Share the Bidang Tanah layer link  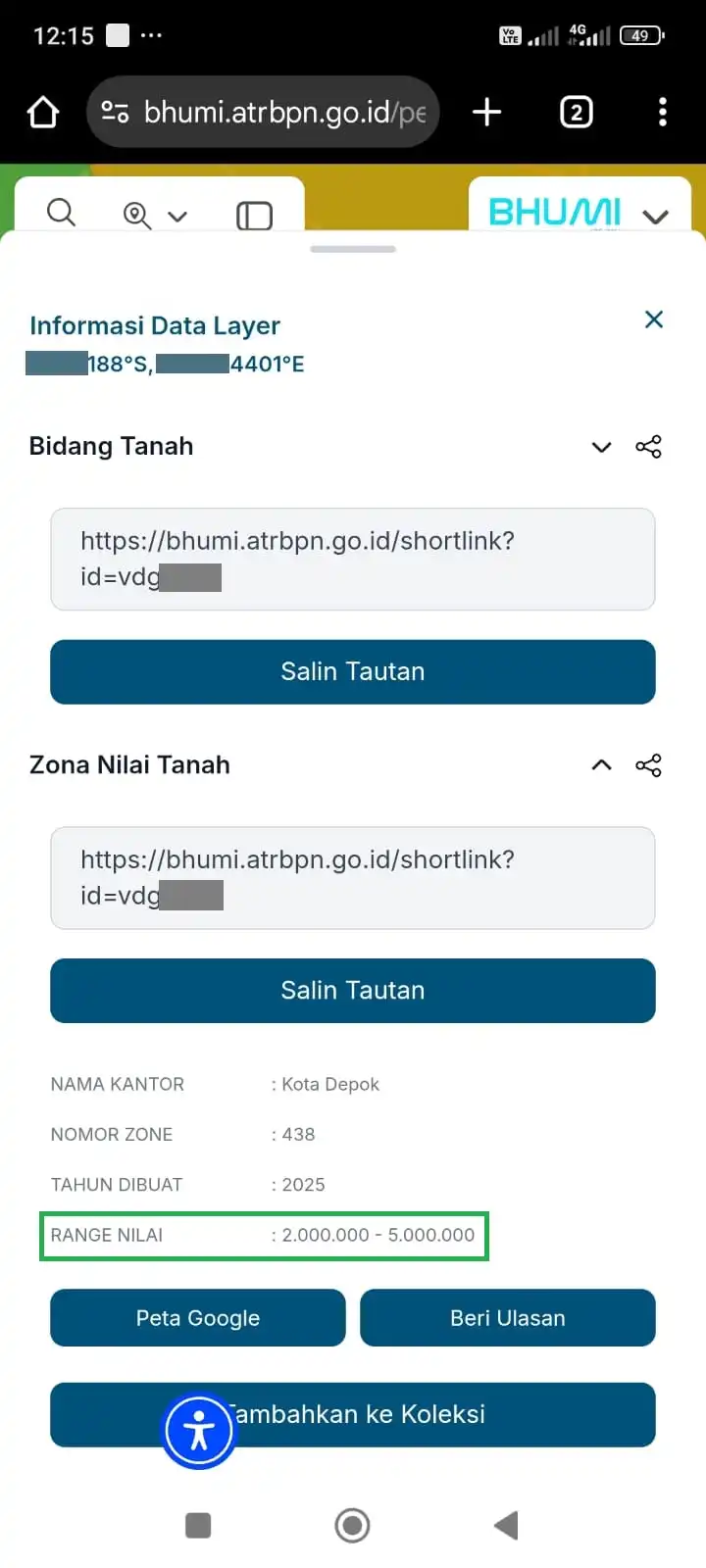[648, 447]
